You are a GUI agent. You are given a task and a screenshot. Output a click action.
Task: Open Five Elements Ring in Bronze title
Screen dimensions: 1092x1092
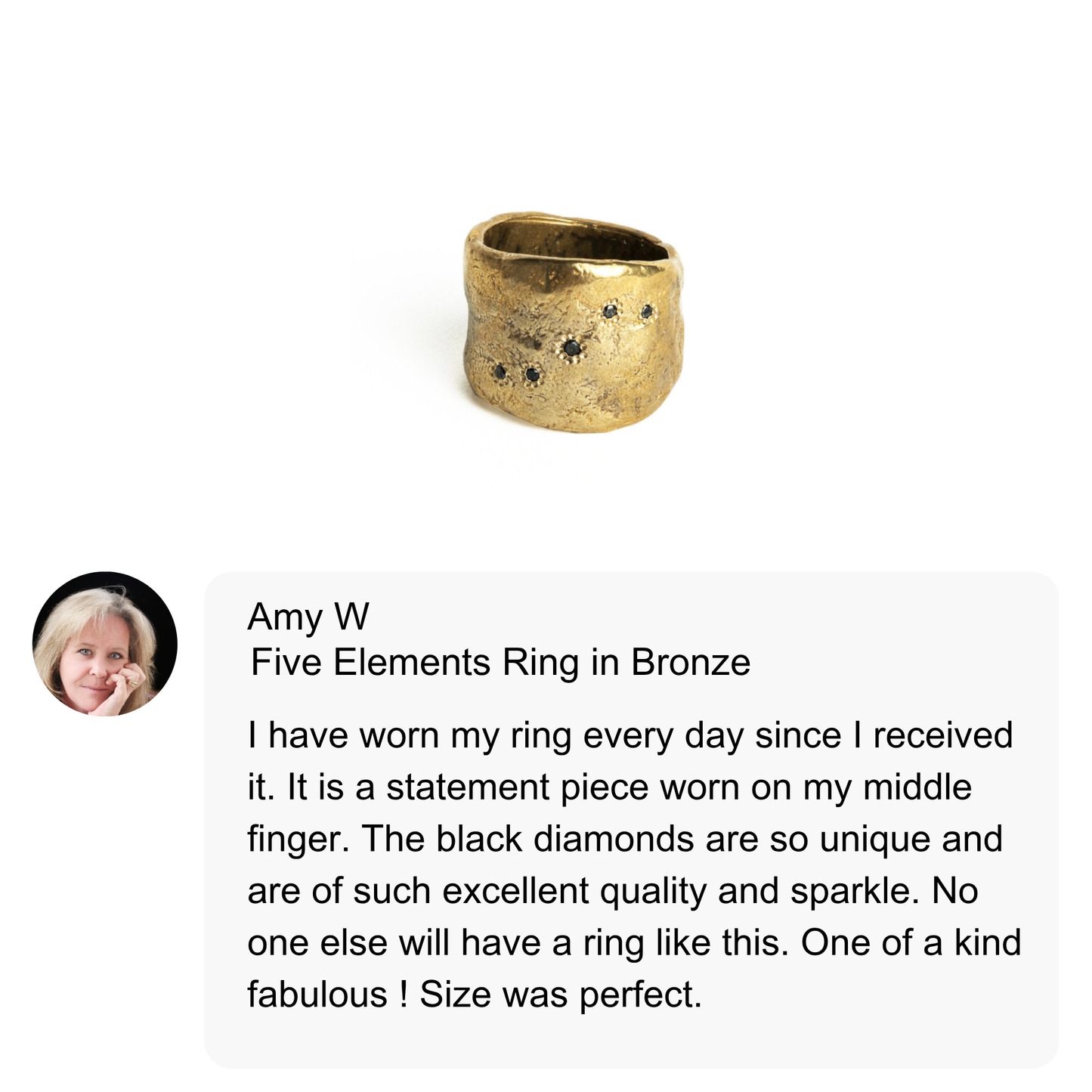click(x=500, y=663)
